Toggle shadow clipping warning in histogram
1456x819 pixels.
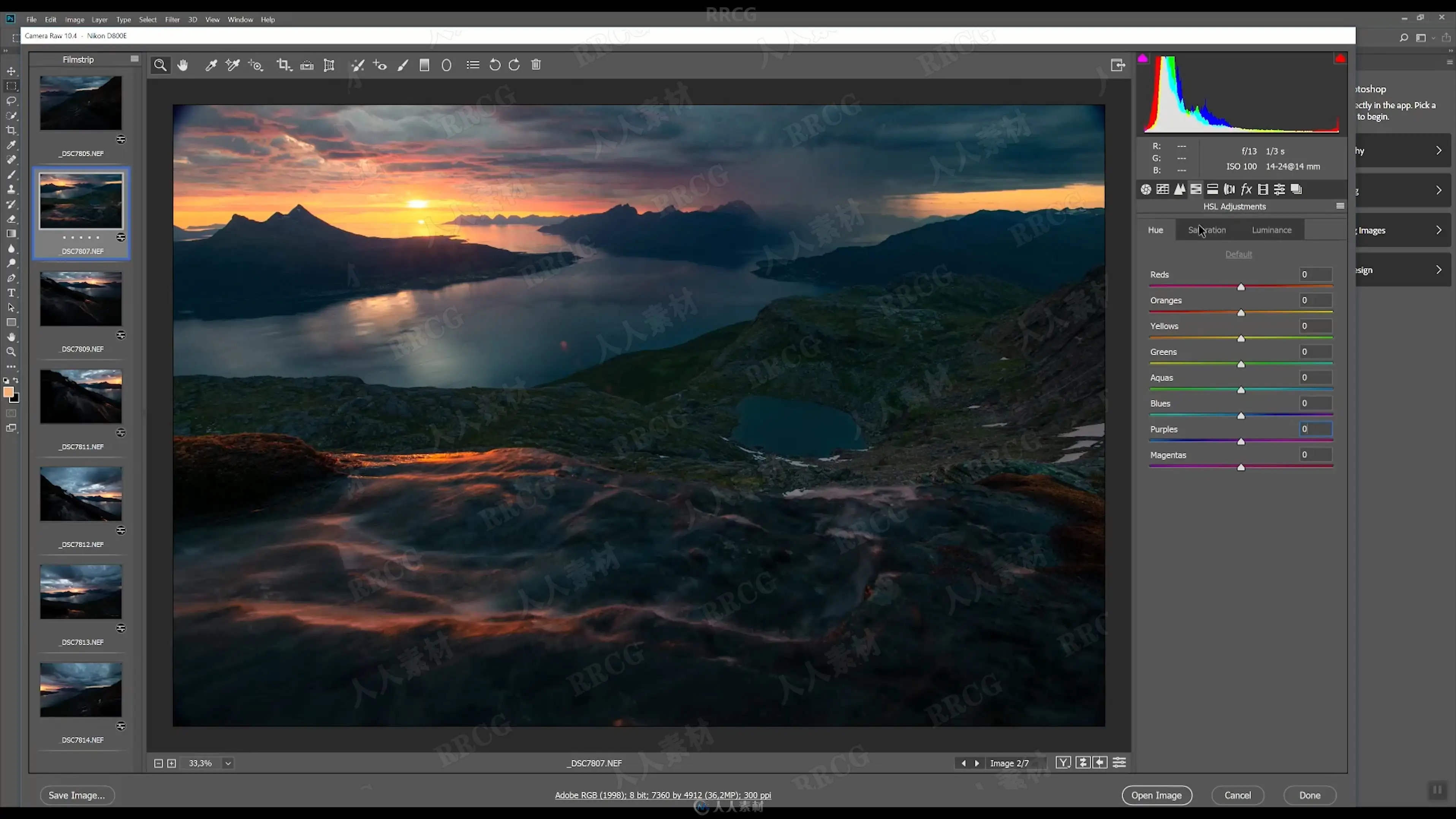[1143, 59]
